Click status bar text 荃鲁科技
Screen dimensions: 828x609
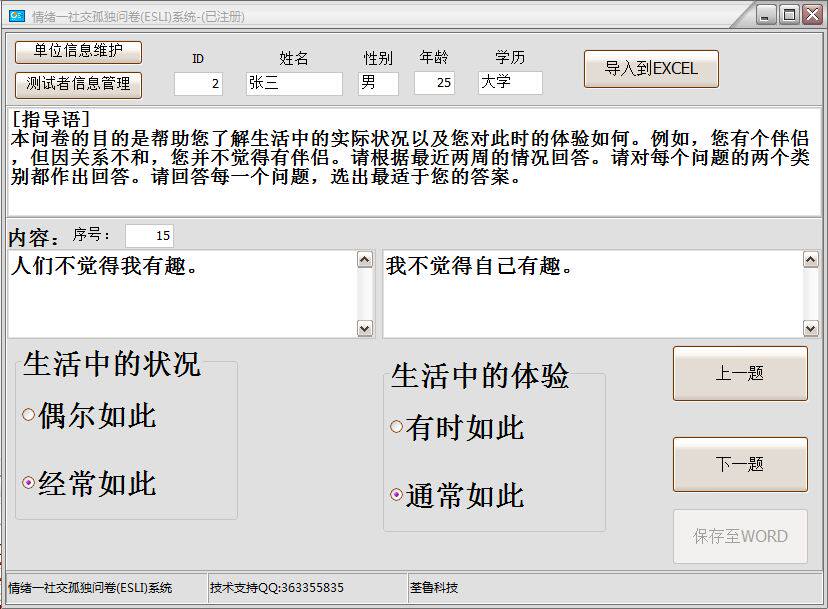pyautogui.click(x=434, y=588)
